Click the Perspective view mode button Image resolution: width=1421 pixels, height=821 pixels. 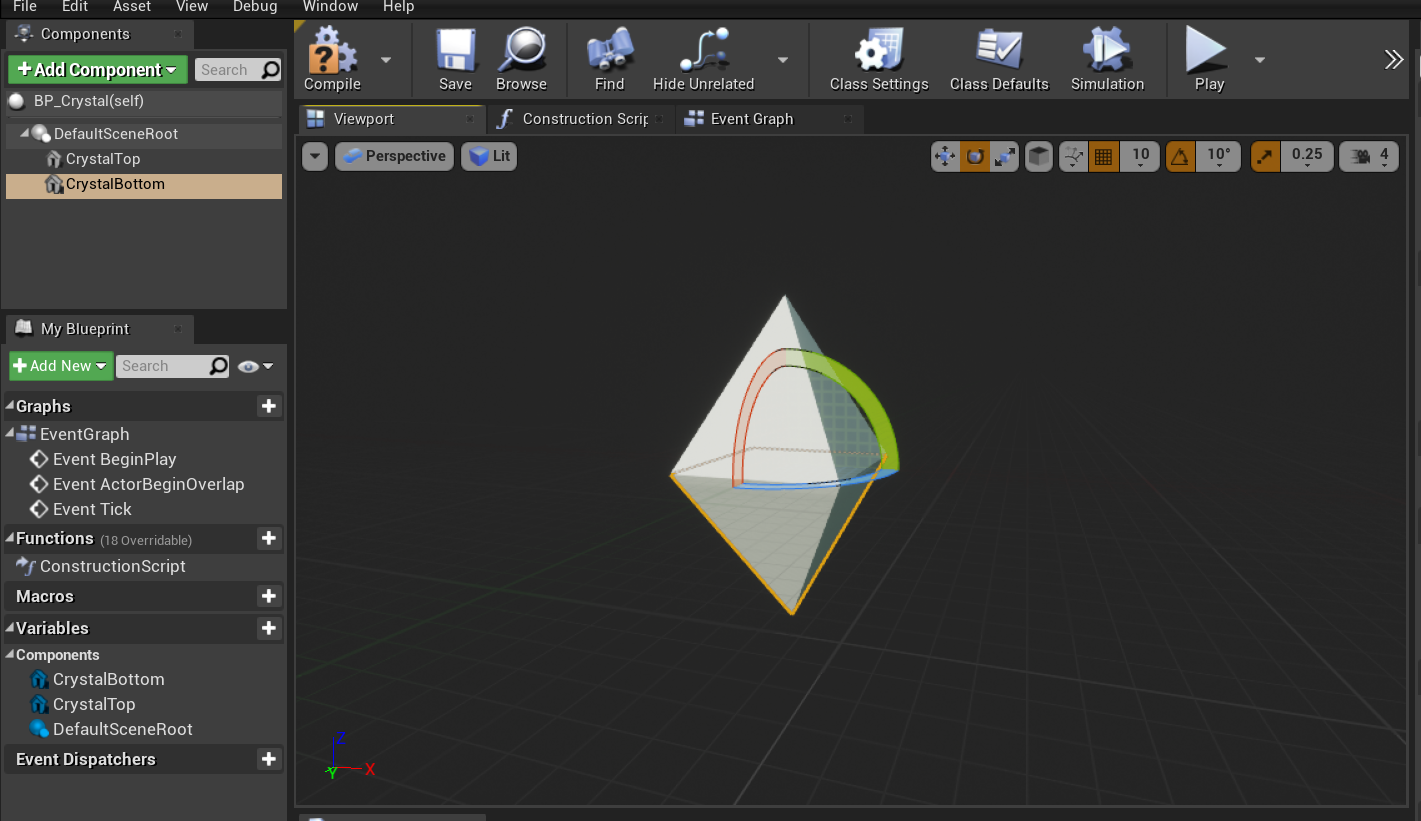pyautogui.click(x=395, y=156)
